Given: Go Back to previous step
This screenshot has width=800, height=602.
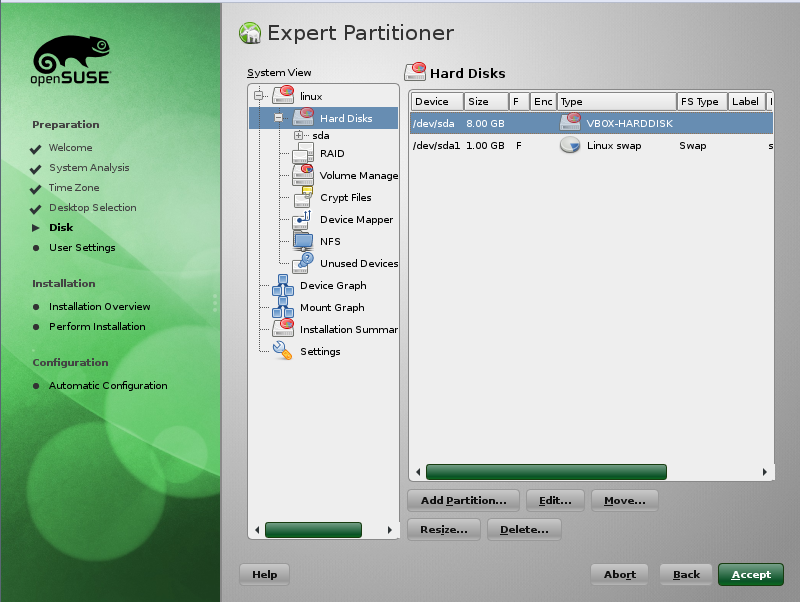Looking at the screenshot, I should click(686, 574).
